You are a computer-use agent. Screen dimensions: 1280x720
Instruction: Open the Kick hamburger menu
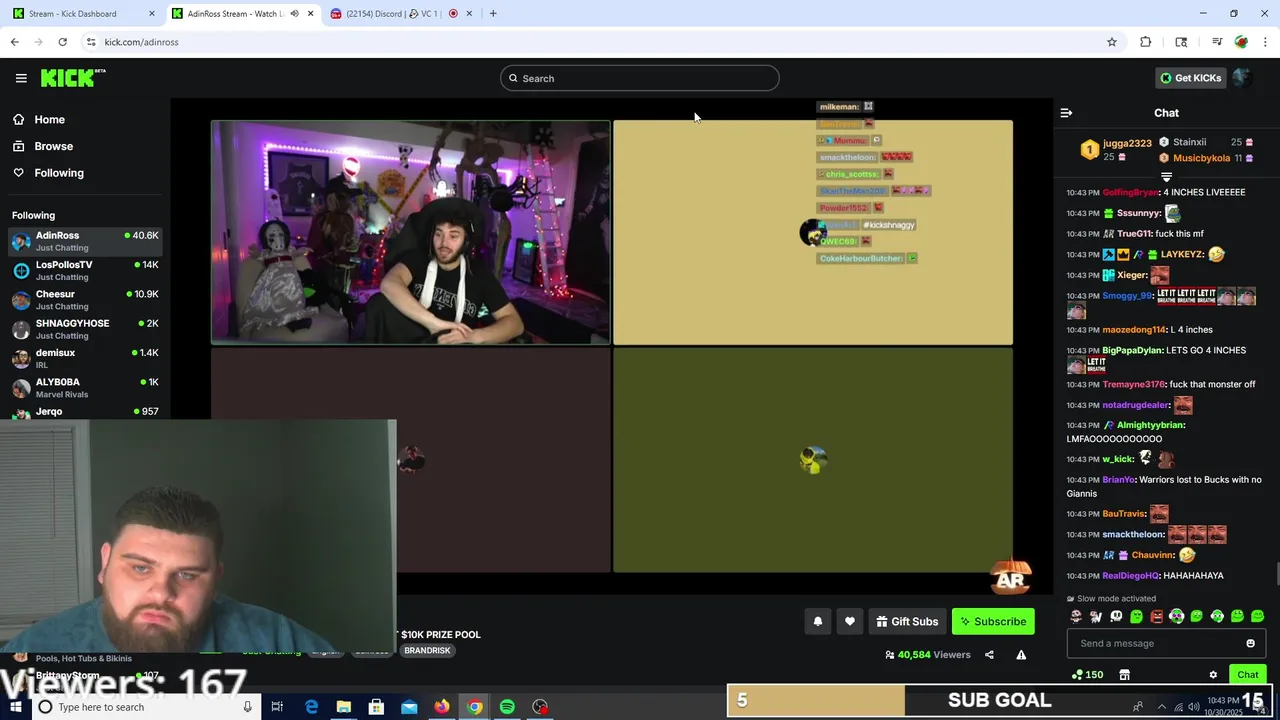(21, 78)
